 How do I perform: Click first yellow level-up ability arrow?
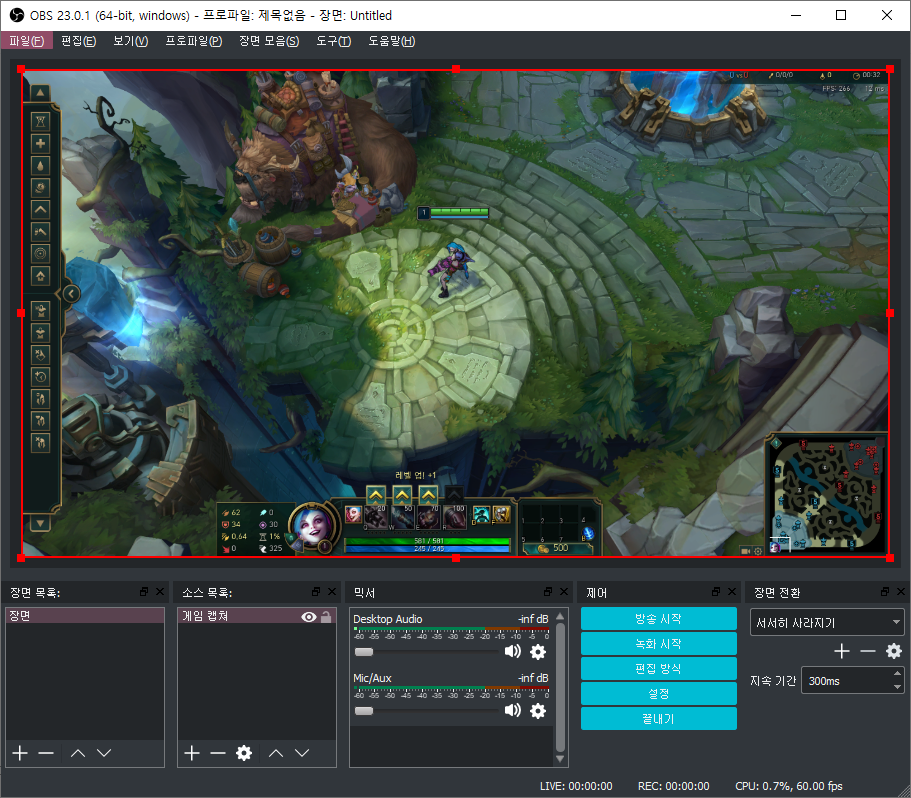376,495
